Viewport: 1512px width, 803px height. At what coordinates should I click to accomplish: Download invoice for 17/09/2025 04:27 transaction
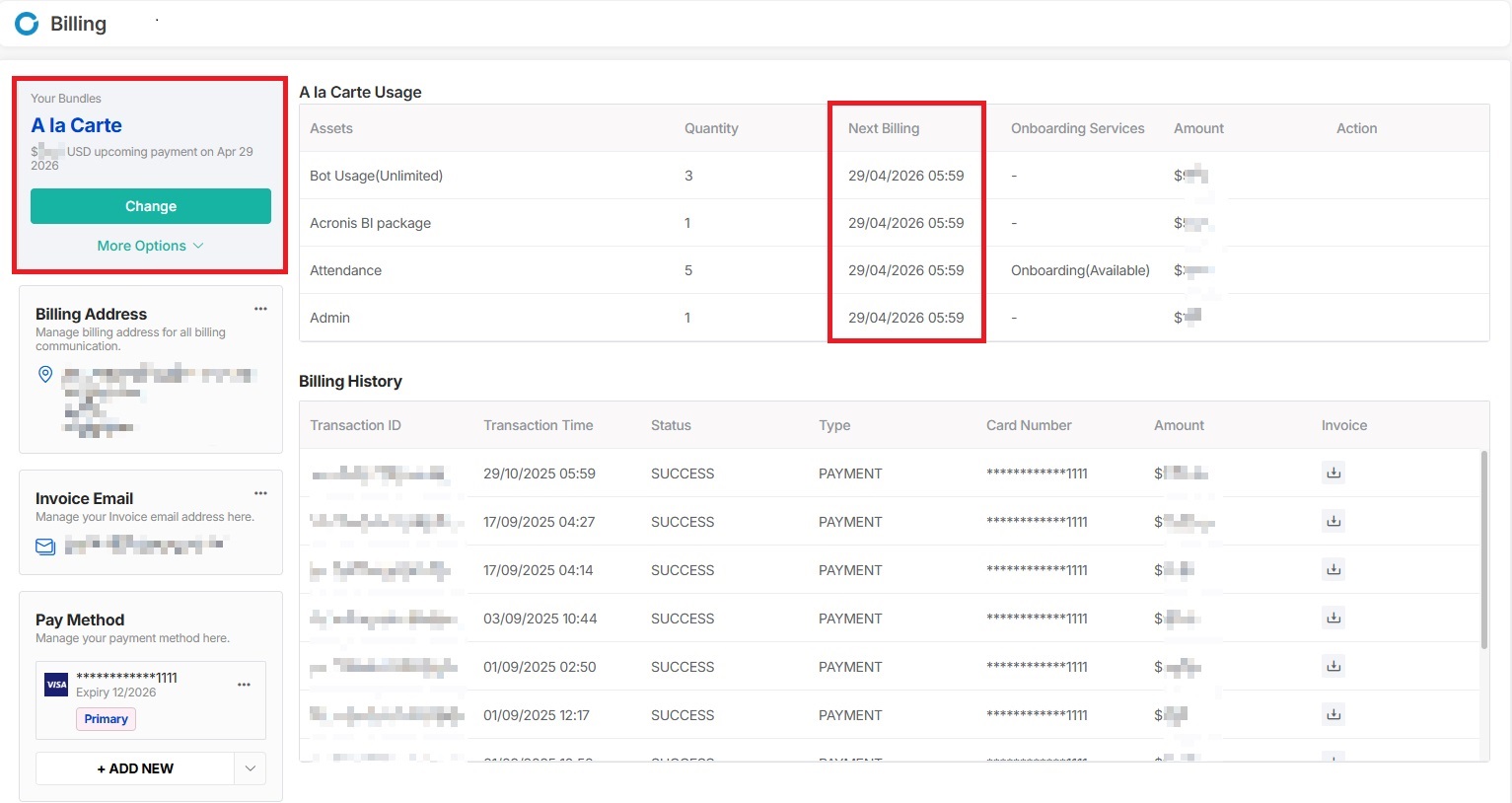tap(1332, 522)
